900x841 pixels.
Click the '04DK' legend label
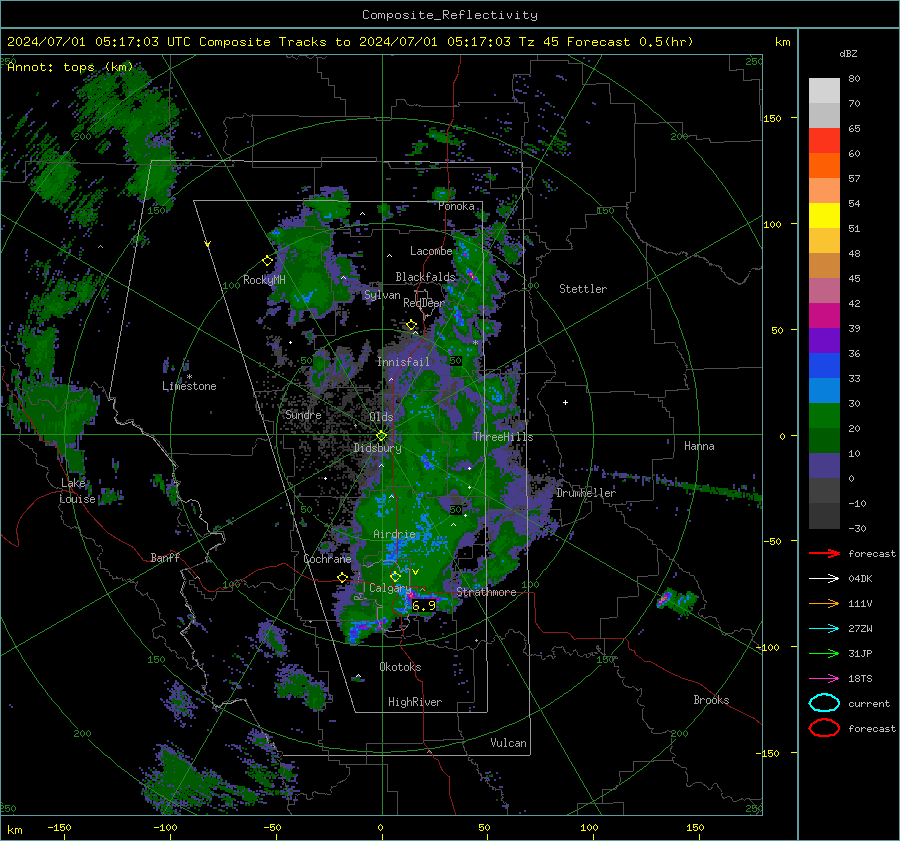(x=860, y=579)
